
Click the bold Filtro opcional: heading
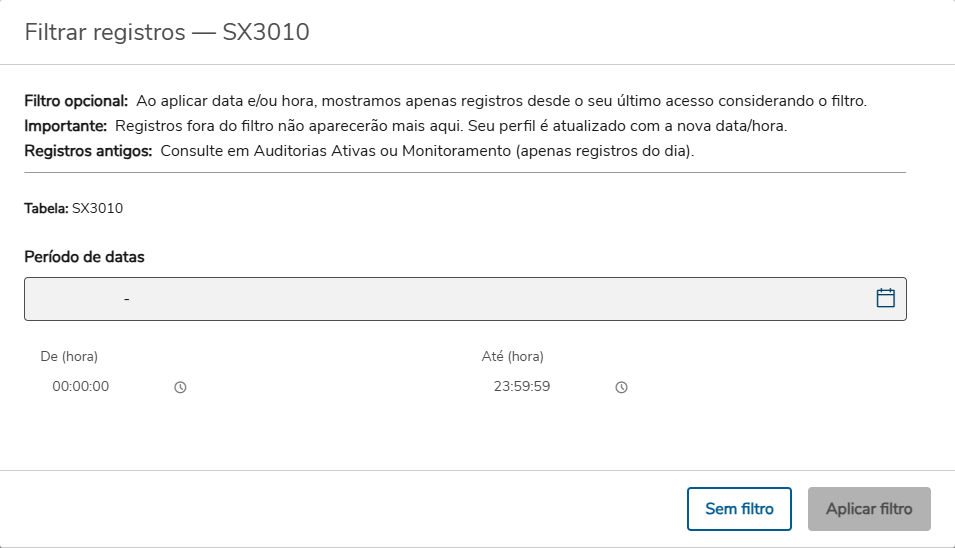tap(76, 101)
